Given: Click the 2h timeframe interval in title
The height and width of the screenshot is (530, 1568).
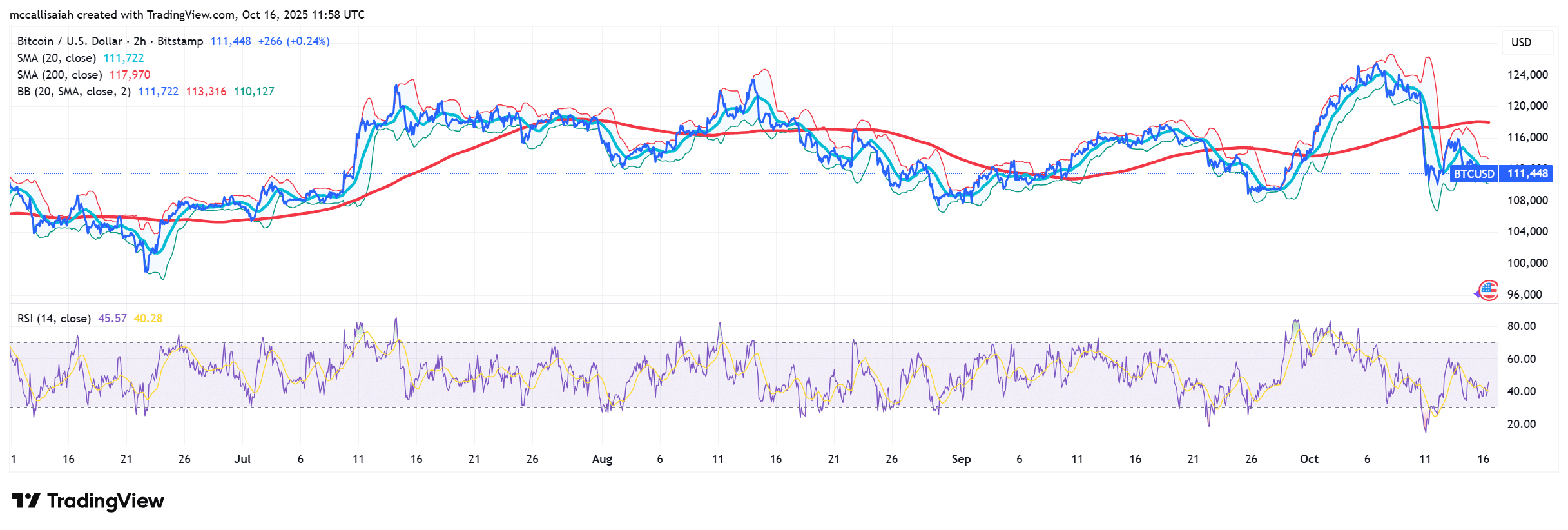Looking at the screenshot, I should [x=140, y=41].
